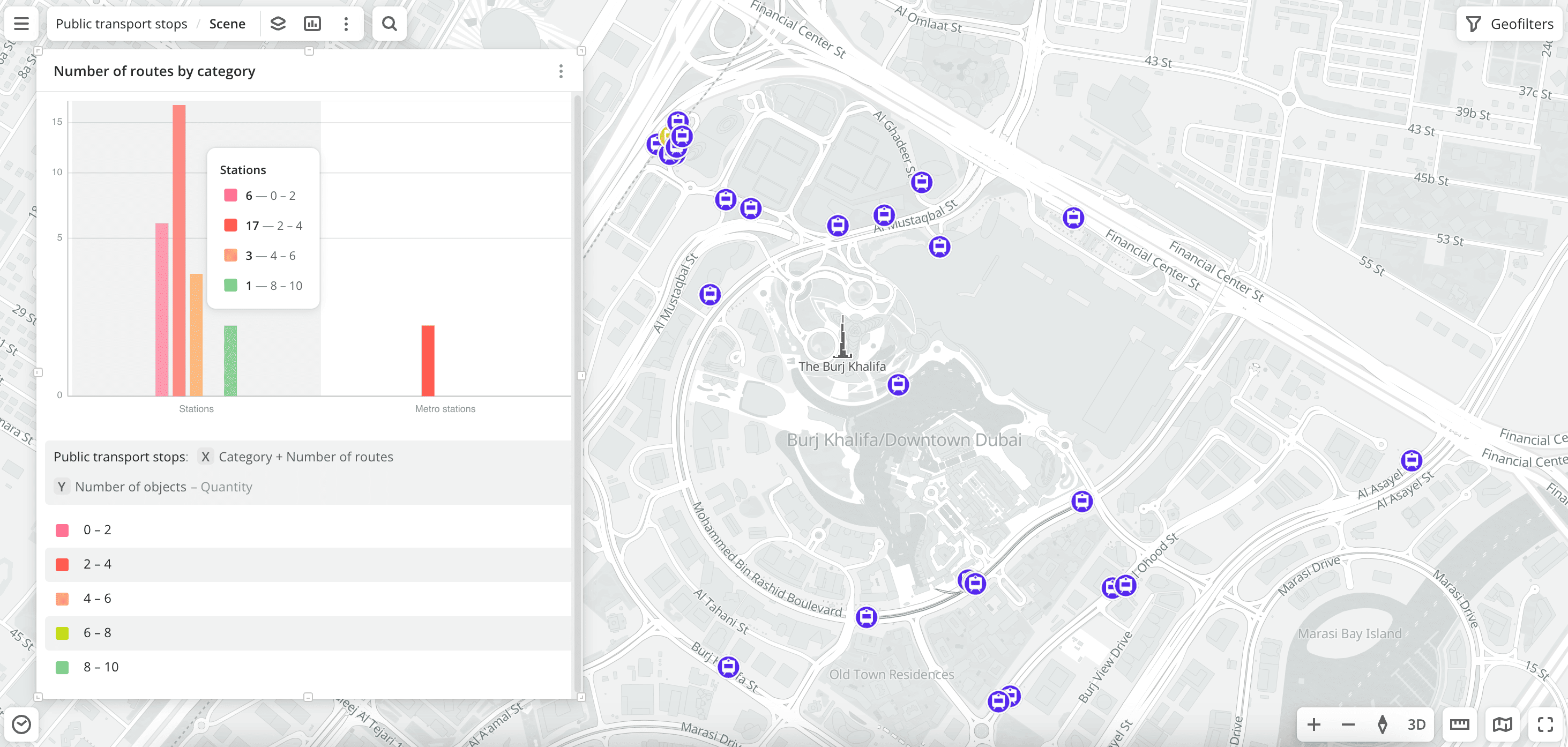Click the 8 – 10 green color swatch
1568x747 pixels.
point(62,667)
